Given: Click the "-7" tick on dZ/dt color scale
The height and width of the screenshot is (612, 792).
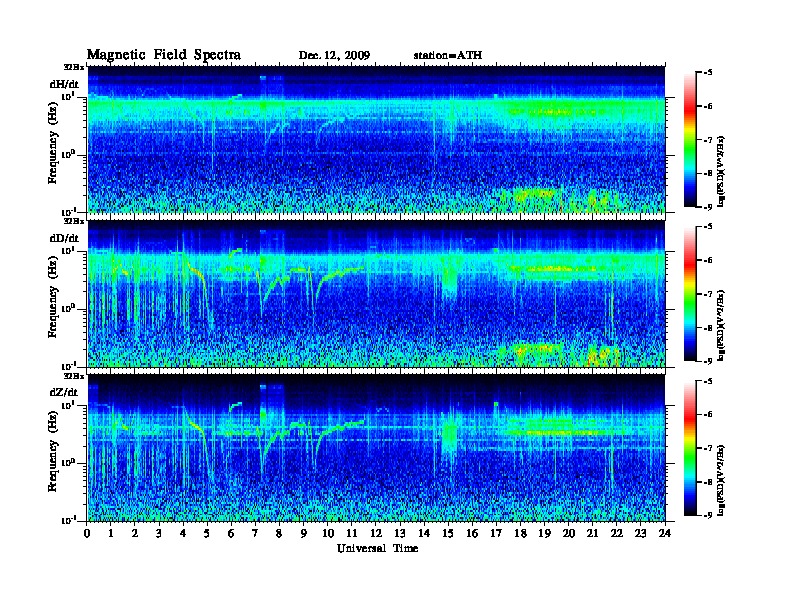Looking at the screenshot, I should pyautogui.click(x=708, y=448).
